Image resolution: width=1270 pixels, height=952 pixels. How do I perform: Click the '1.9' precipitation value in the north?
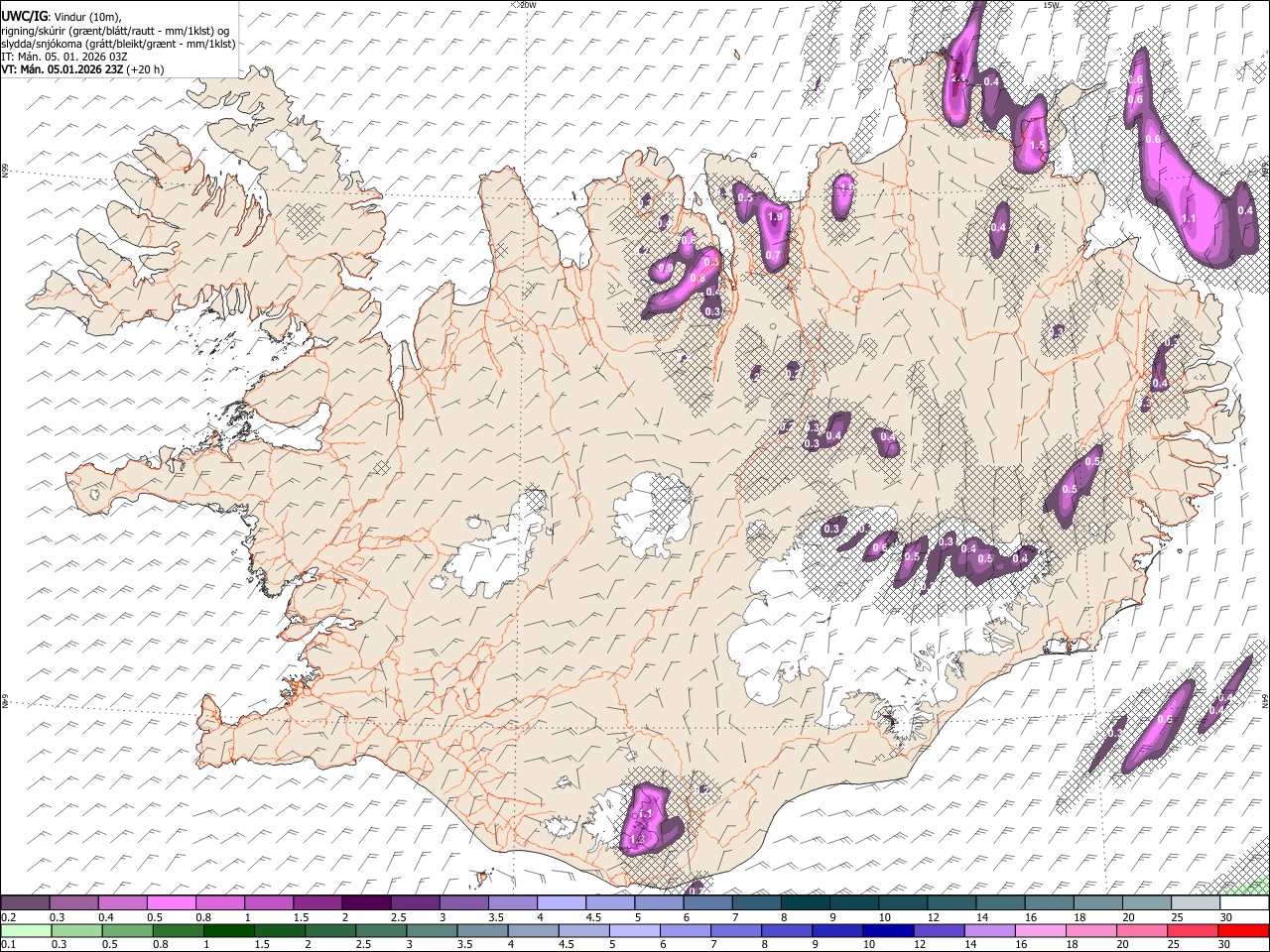(x=775, y=216)
